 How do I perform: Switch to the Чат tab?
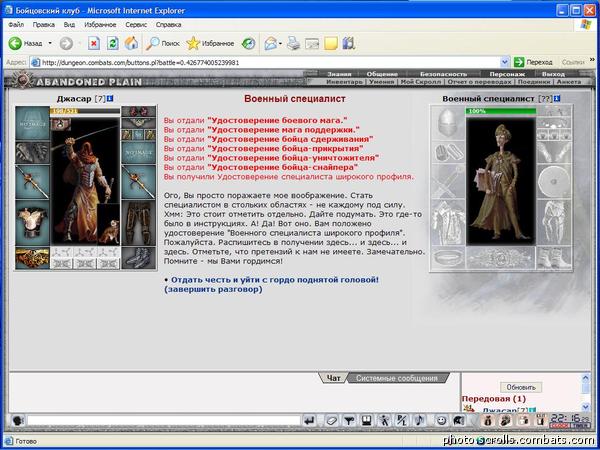point(333,378)
